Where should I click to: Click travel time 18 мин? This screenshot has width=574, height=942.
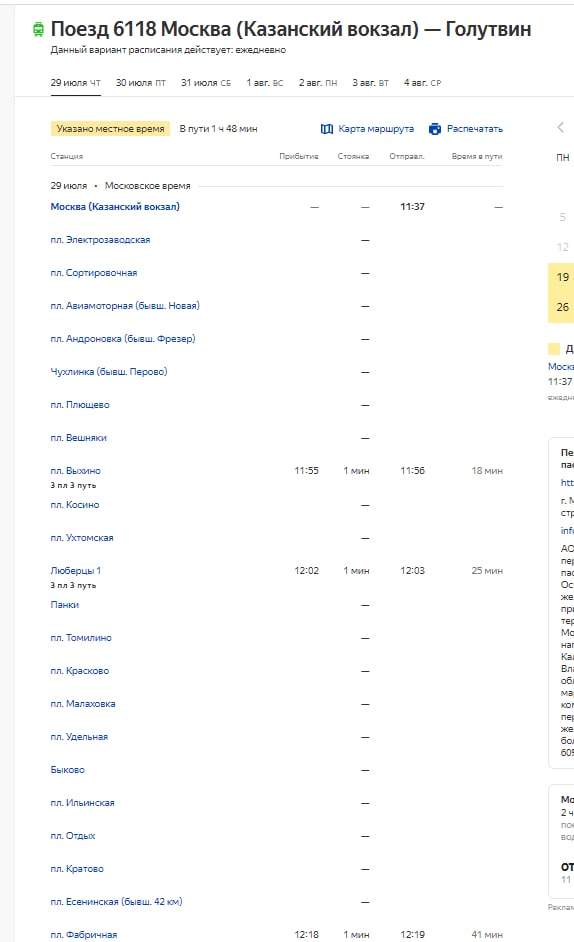[487, 471]
